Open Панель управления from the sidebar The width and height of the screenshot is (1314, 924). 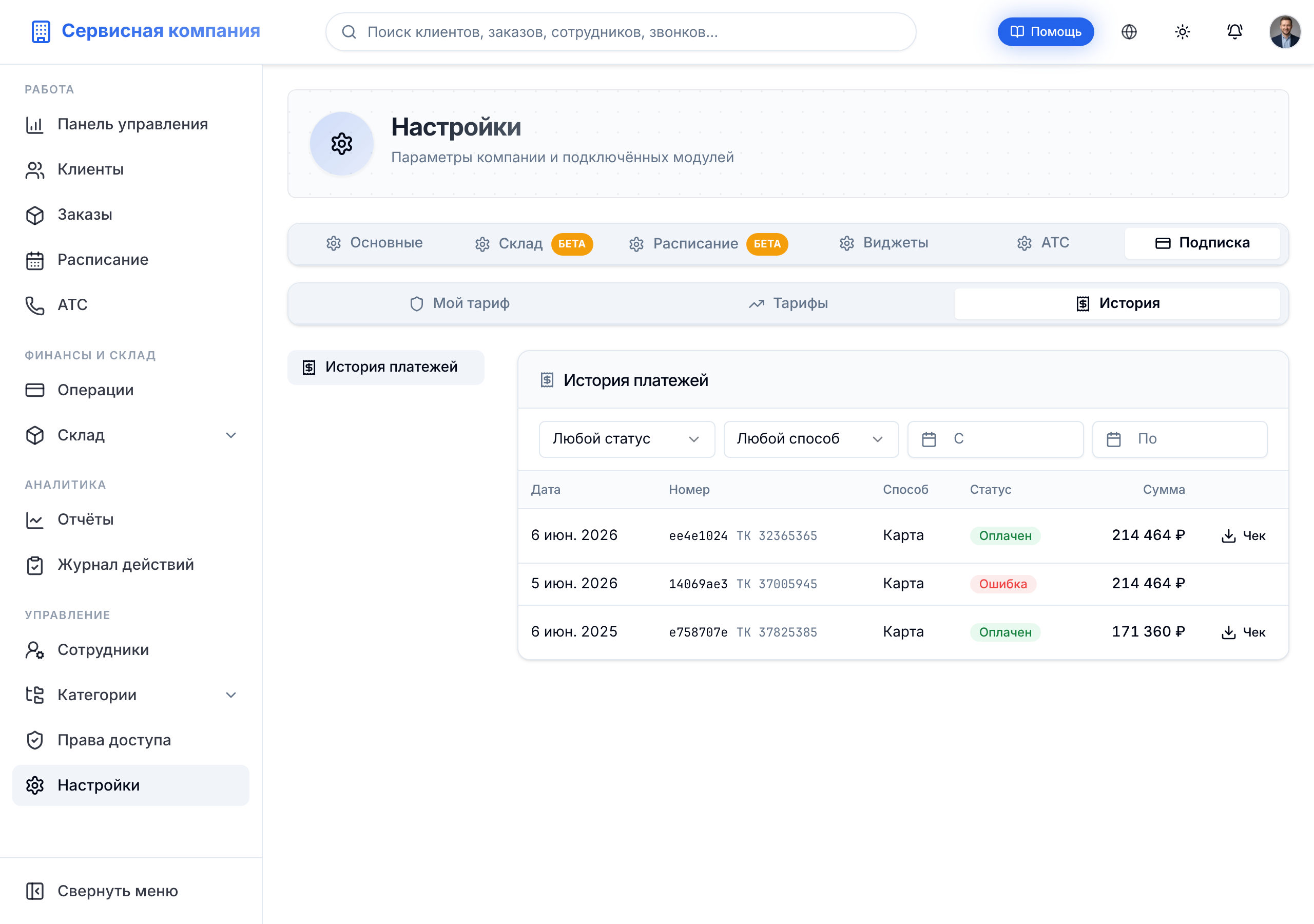(x=130, y=124)
